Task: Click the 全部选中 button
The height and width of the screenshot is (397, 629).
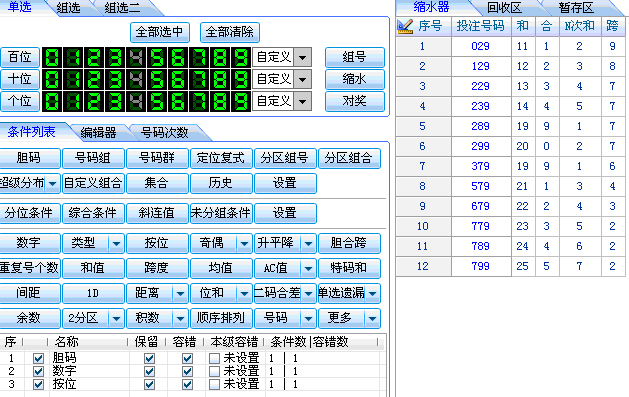Action: [x=160, y=32]
